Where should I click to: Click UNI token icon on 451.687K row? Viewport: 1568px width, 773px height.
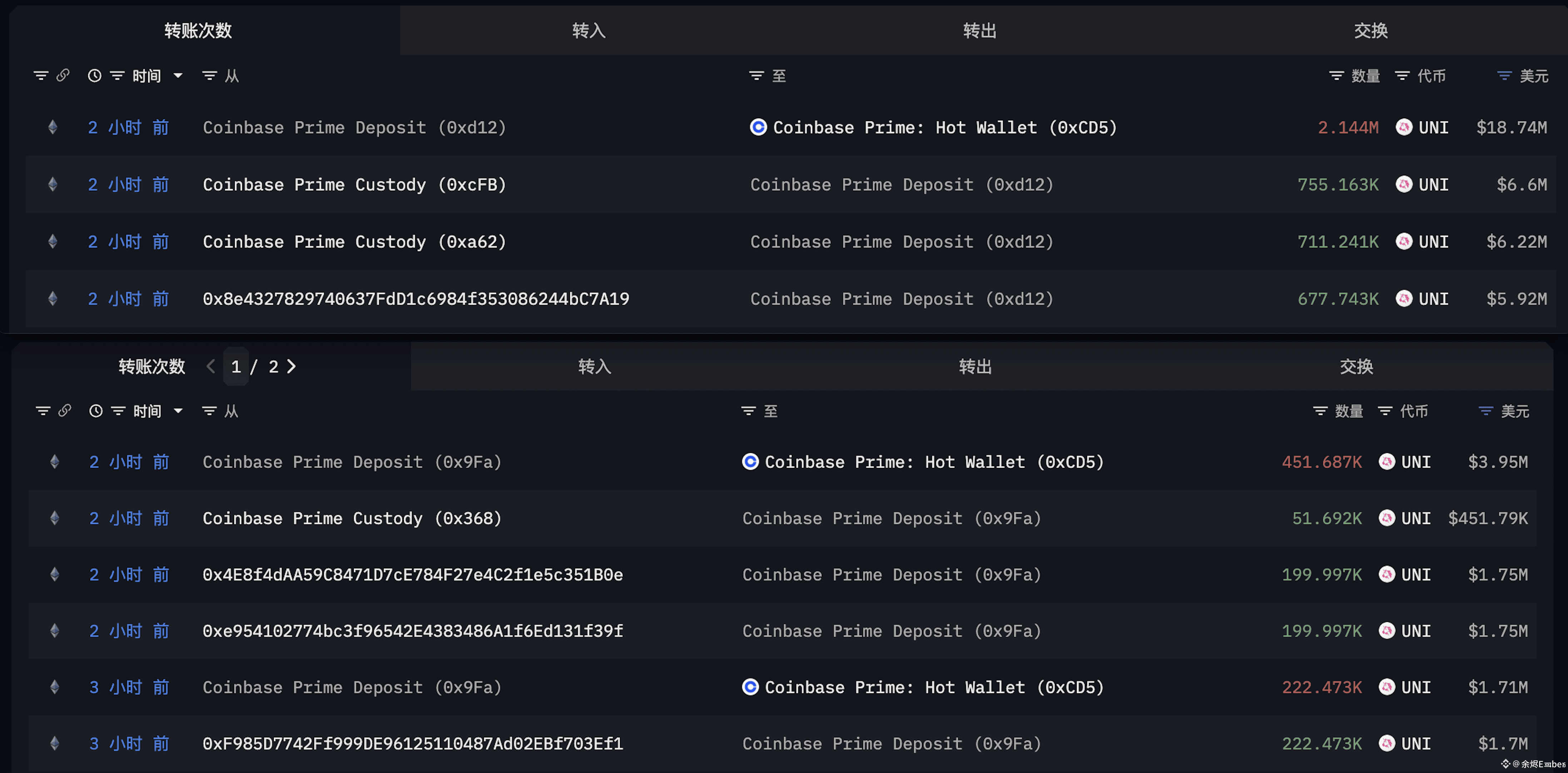[1386, 462]
